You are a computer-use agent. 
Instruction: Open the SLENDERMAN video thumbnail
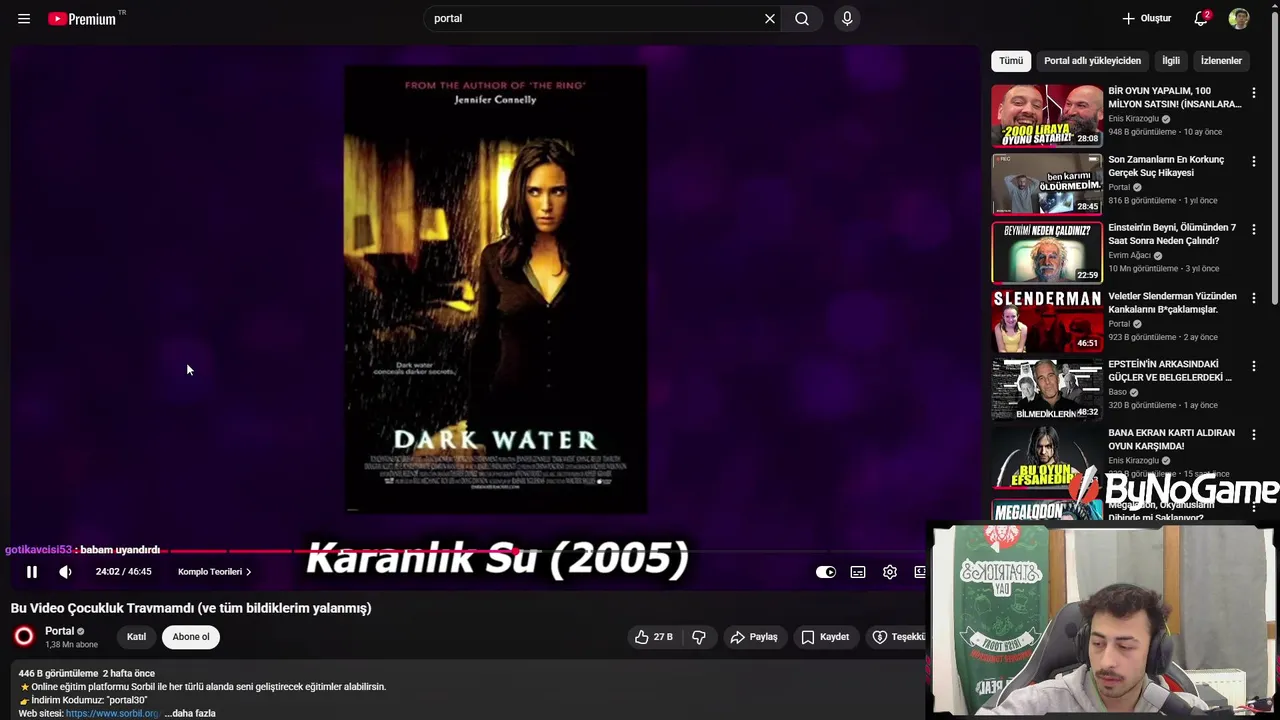[1047, 321]
